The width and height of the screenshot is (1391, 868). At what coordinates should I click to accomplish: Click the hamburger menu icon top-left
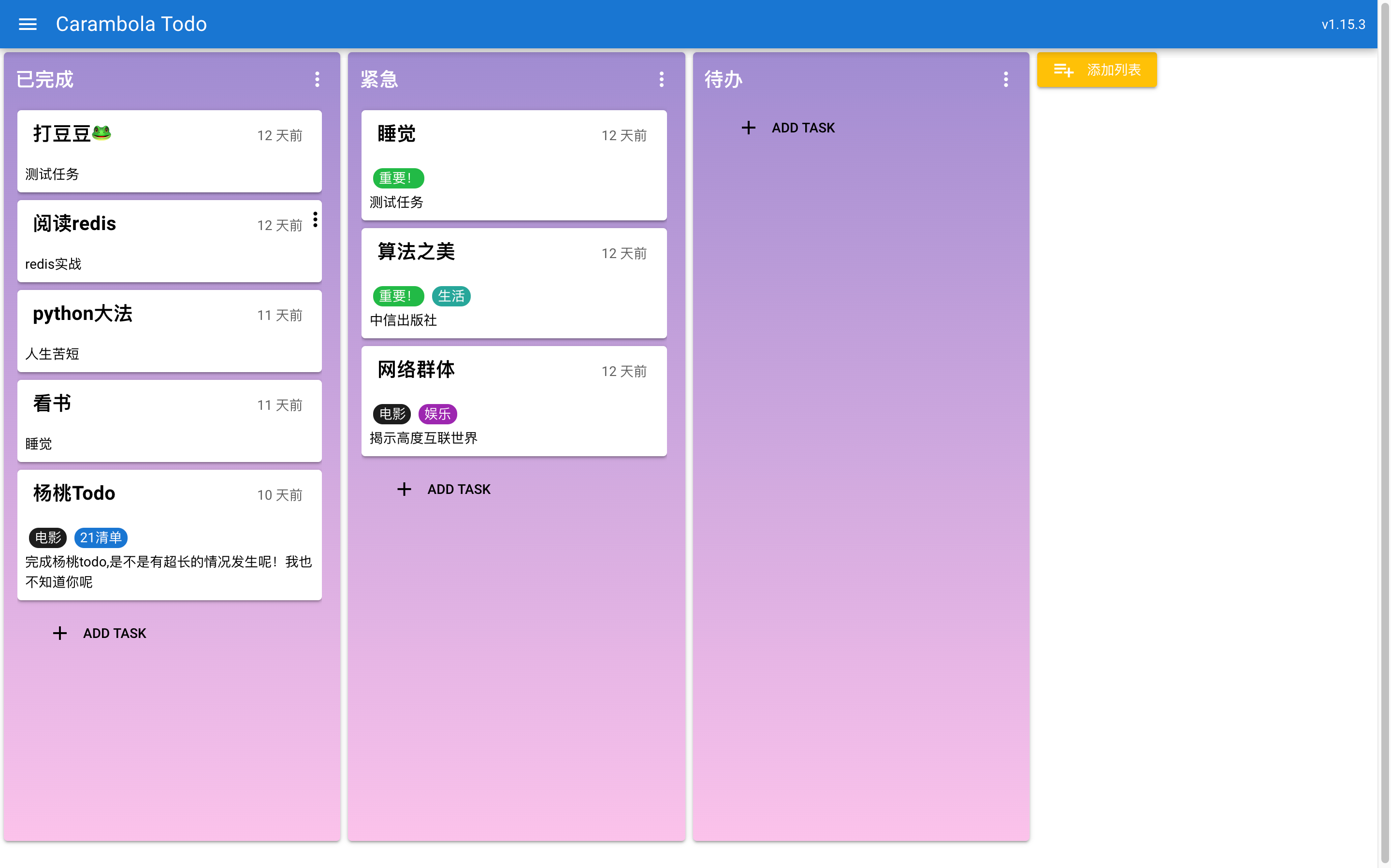pyautogui.click(x=27, y=23)
